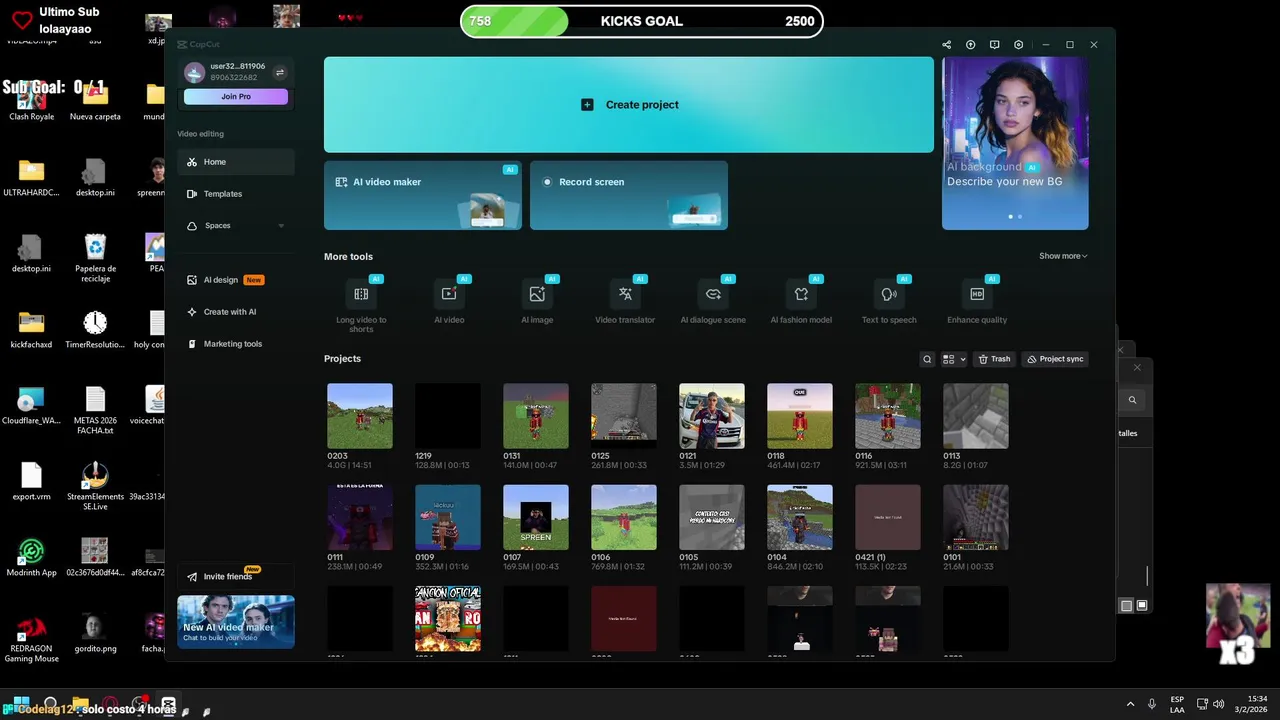Image resolution: width=1280 pixels, height=720 pixels.
Task: Open project 0101 thumbnail
Action: pyautogui.click(x=976, y=517)
